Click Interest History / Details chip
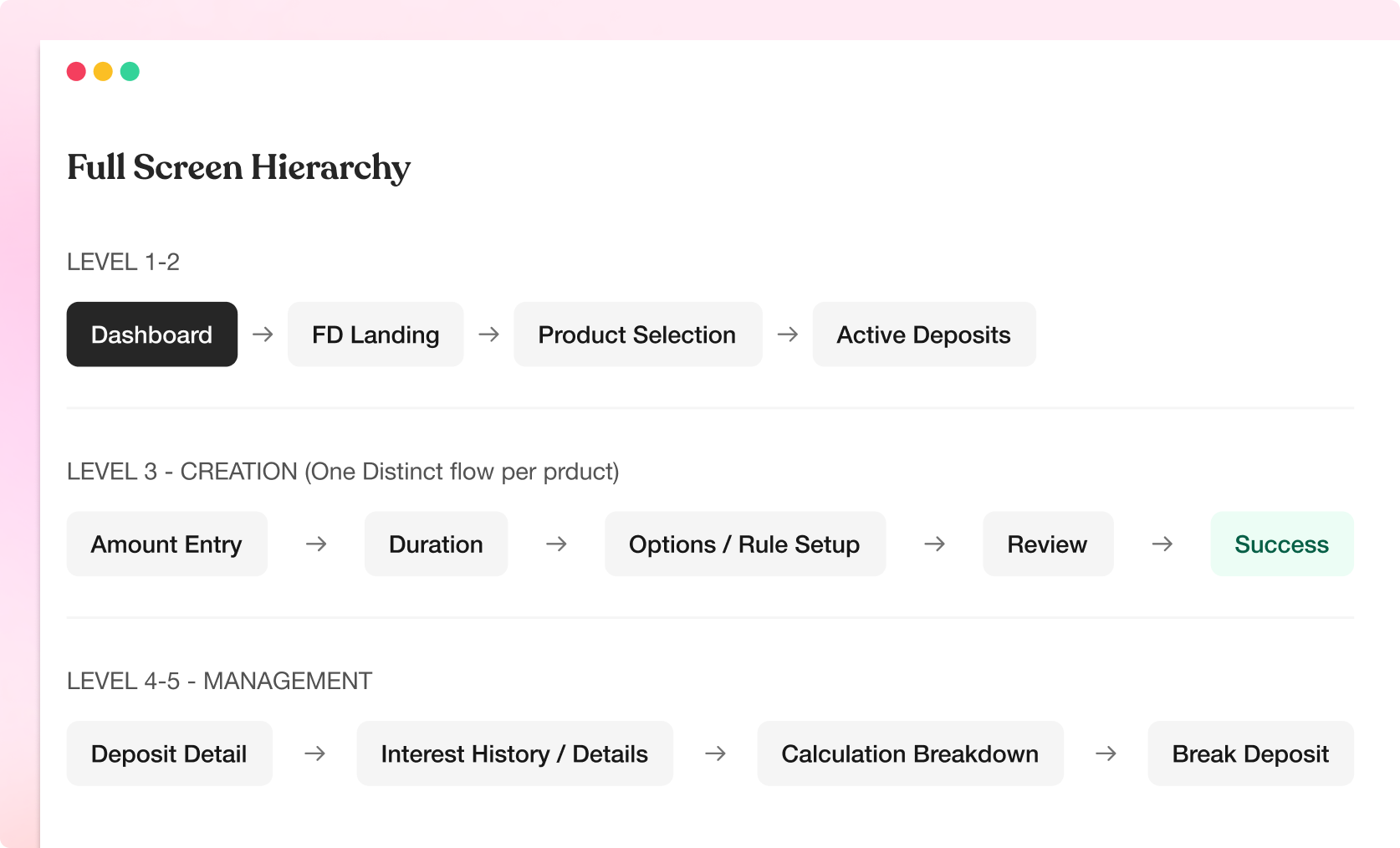The height and width of the screenshot is (848, 1400). pyautogui.click(x=514, y=753)
